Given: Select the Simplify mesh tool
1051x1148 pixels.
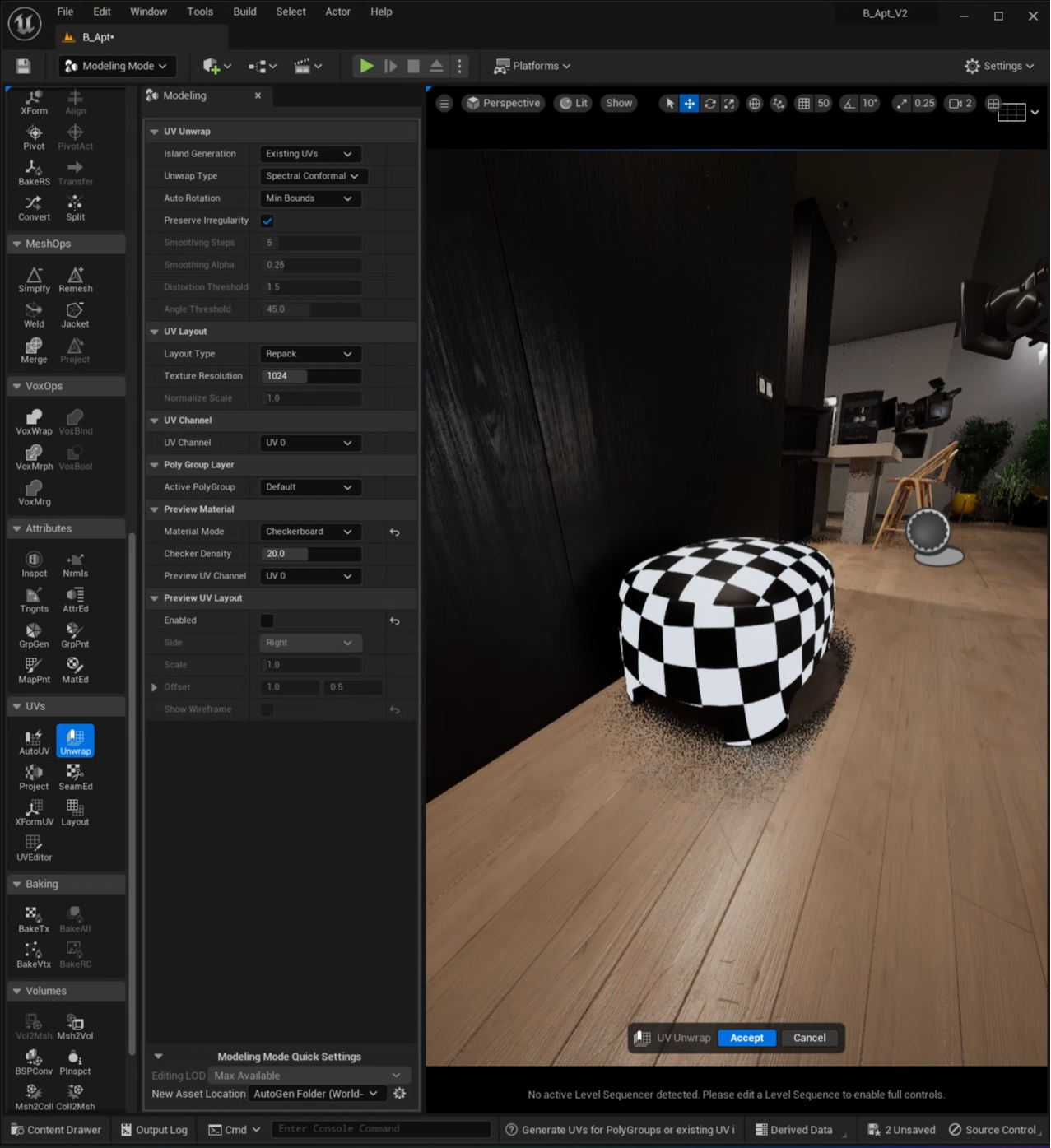Looking at the screenshot, I should [x=34, y=280].
